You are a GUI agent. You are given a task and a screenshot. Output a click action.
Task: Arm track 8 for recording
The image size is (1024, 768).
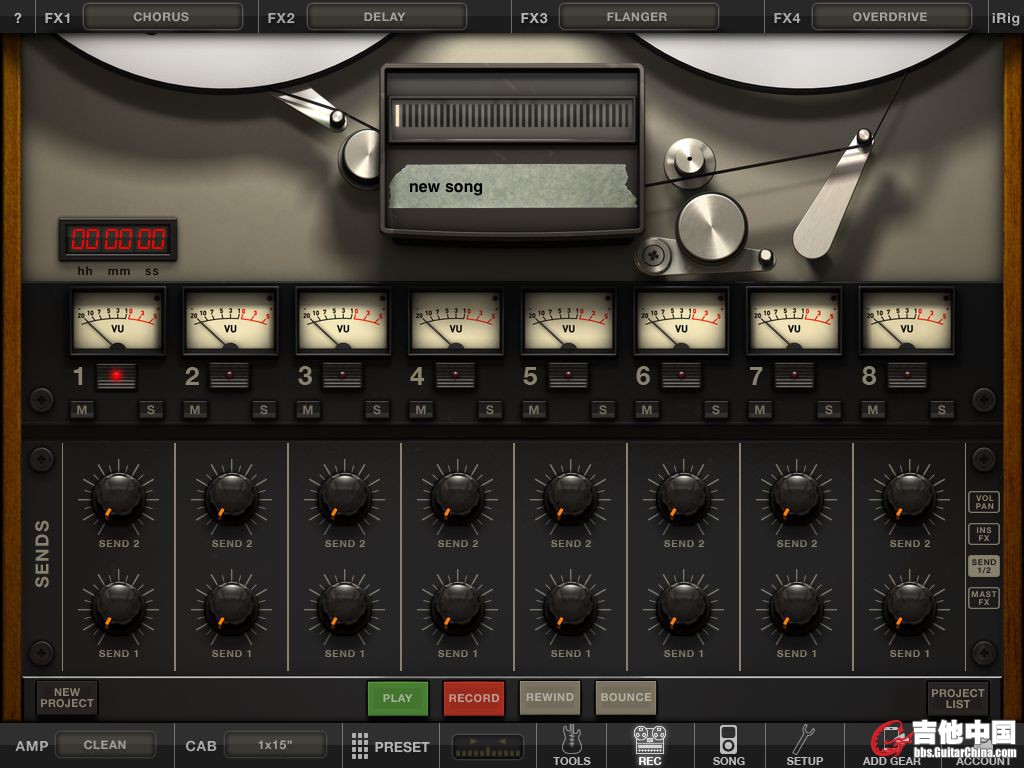coord(907,376)
